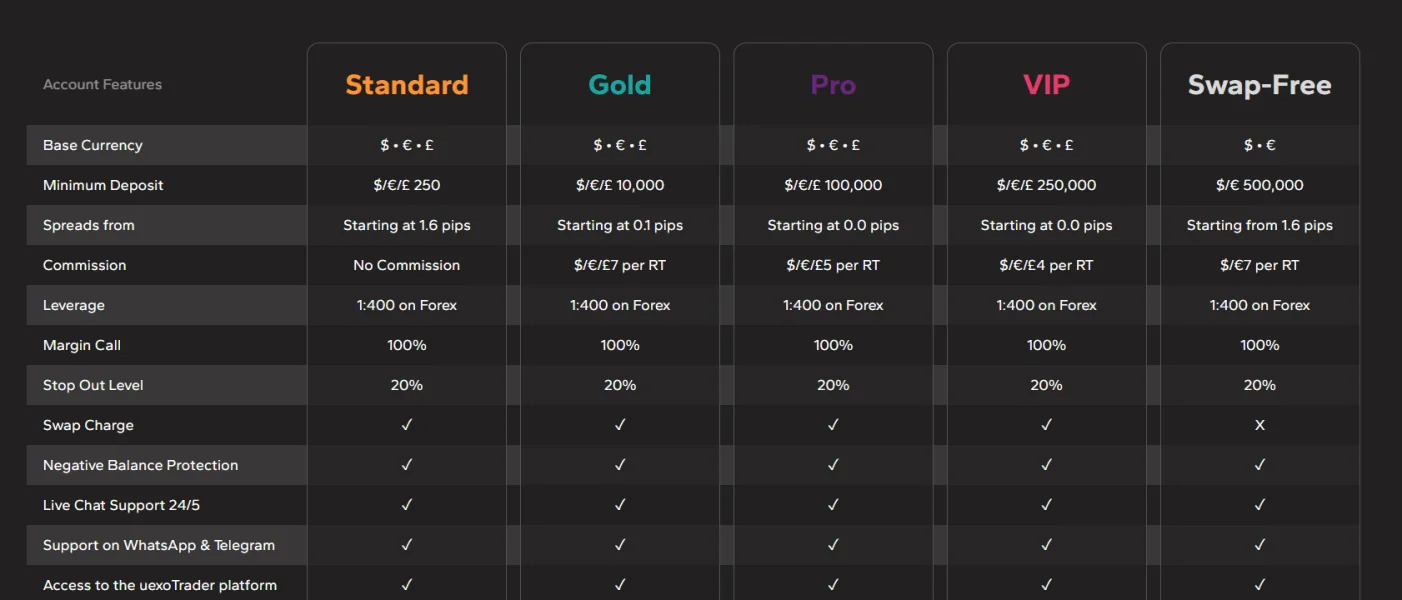The width and height of the screenshot is (1402, 600).
Task: Click the VIP minimum deposit of 250,000
Action: click(x=1046, y=185)
